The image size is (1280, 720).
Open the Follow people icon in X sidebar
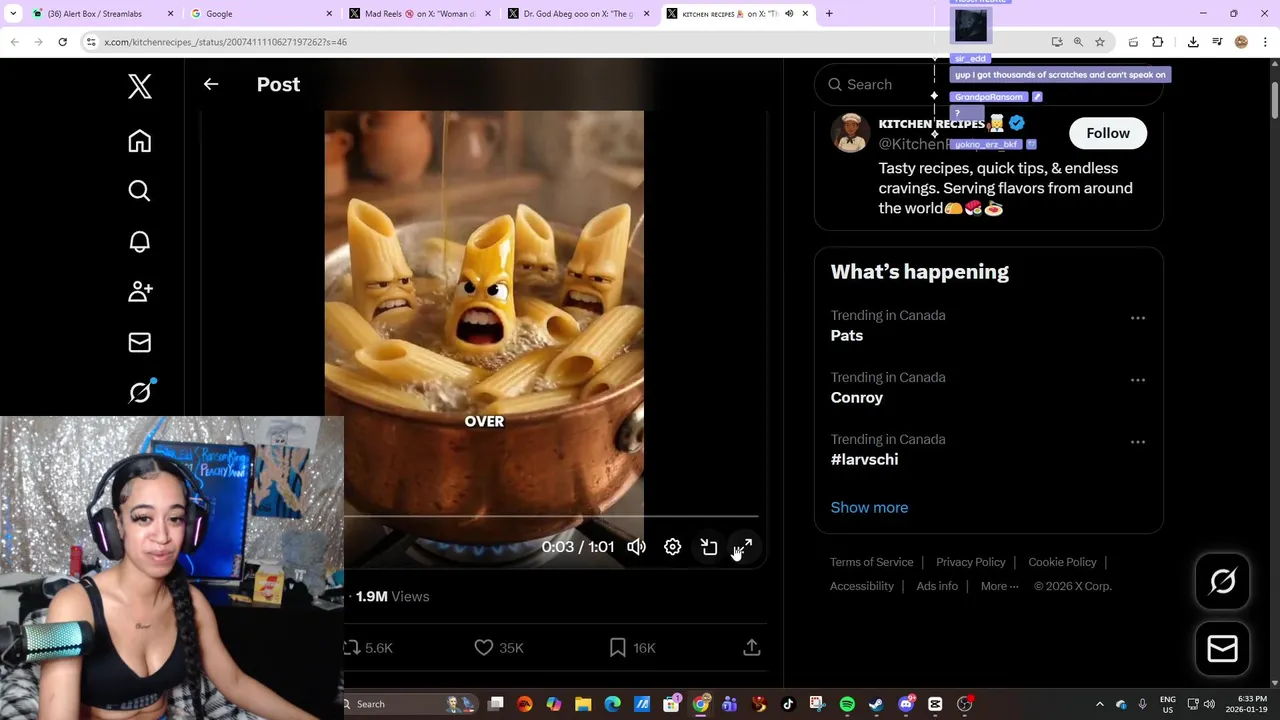click(140, 291)
